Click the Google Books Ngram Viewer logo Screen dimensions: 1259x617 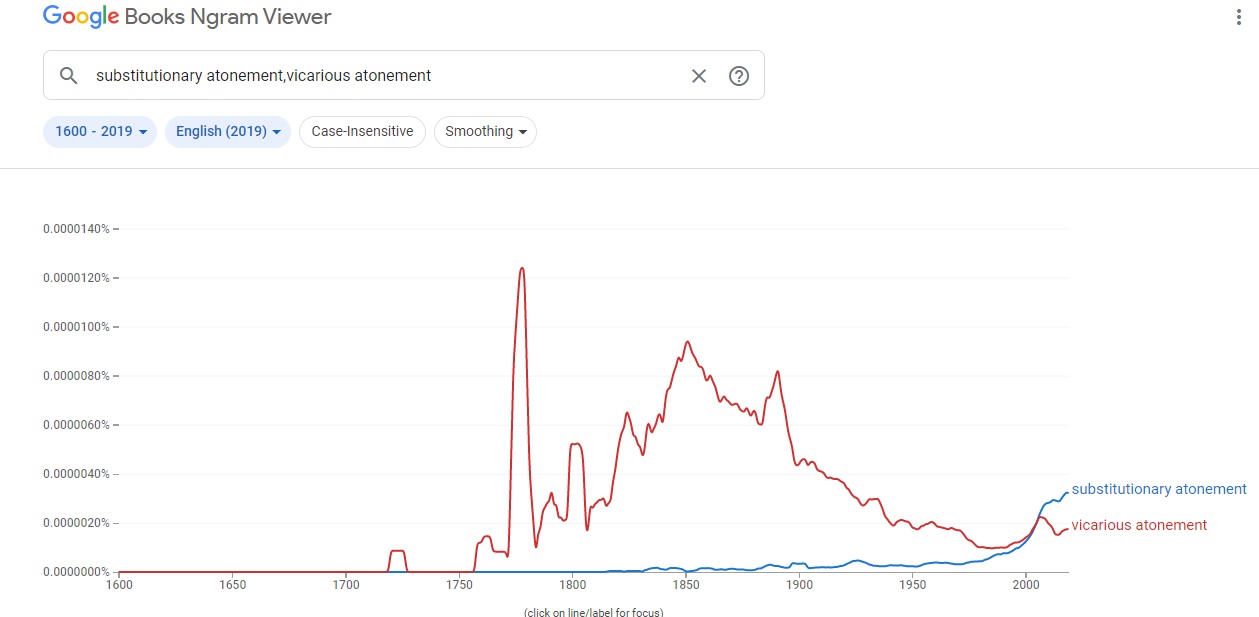(187, 17)
